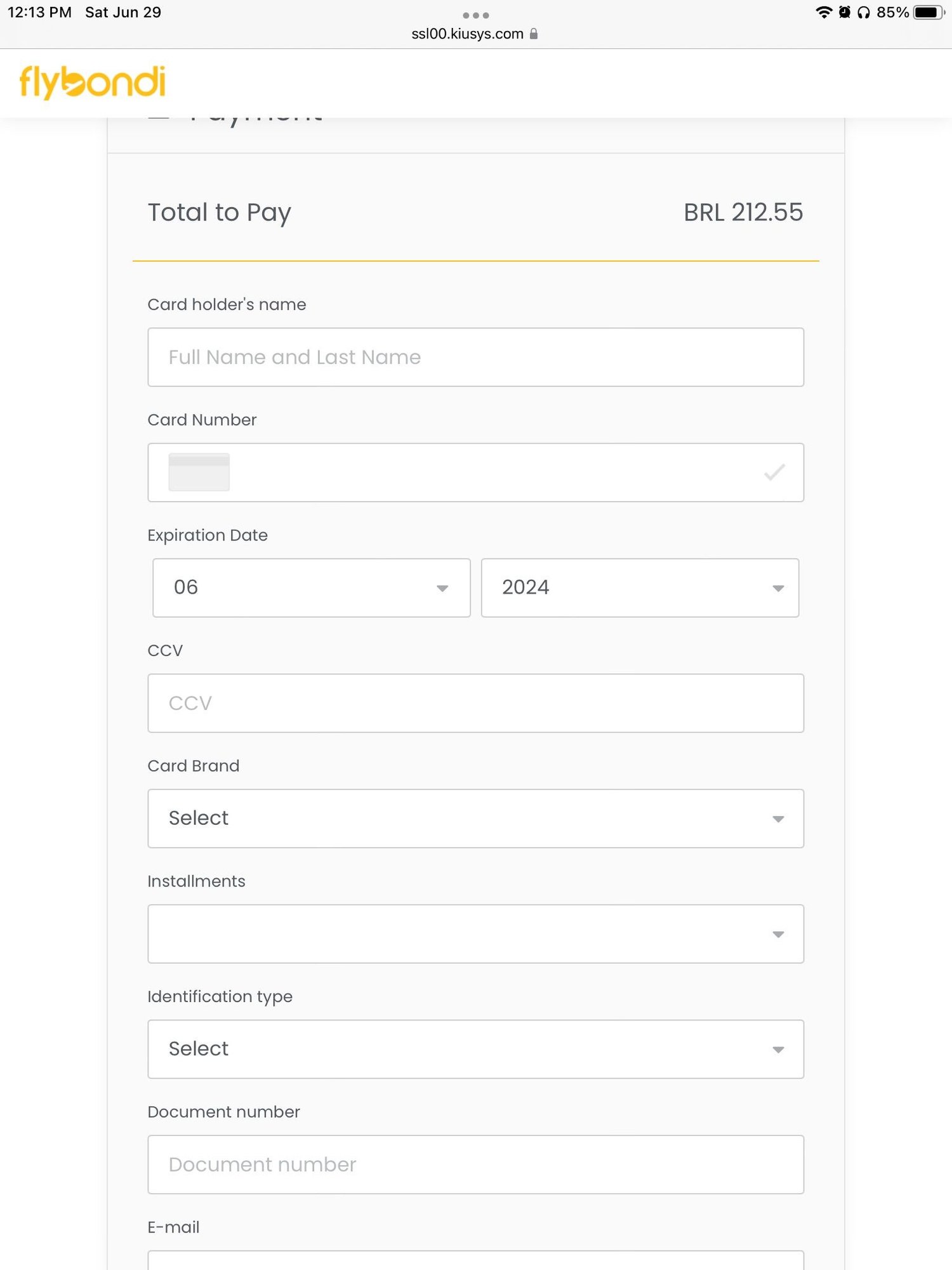Tap the credit card icon in Card Number
The image size is (952, 1270).
[x=199, y=472]
